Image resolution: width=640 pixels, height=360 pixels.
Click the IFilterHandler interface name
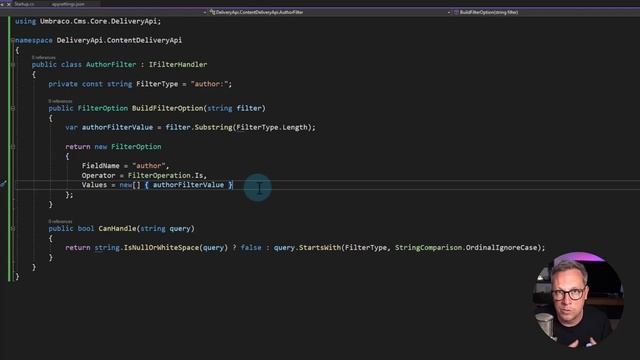(x=178, y=64)
